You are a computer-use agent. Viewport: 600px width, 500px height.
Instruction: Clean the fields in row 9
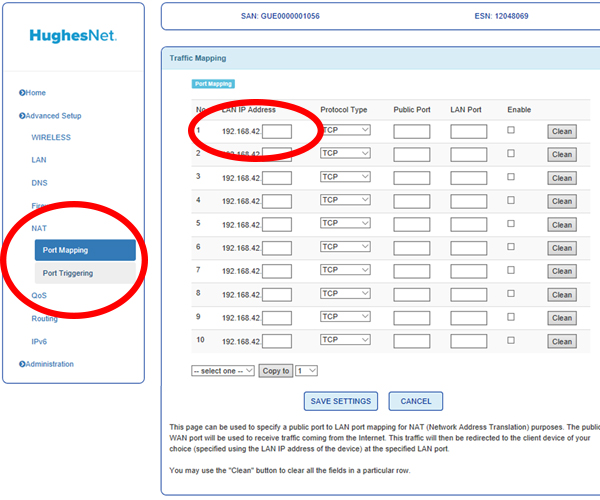(x=562, y=318)
